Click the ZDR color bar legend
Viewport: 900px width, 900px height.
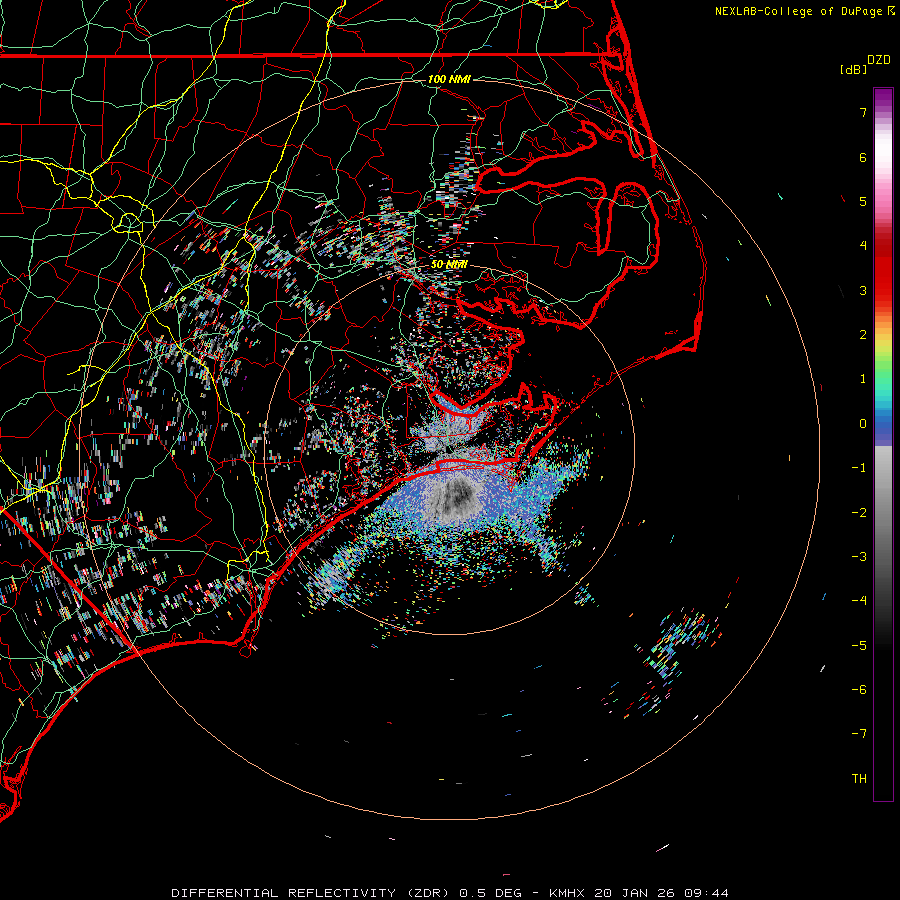883,444
